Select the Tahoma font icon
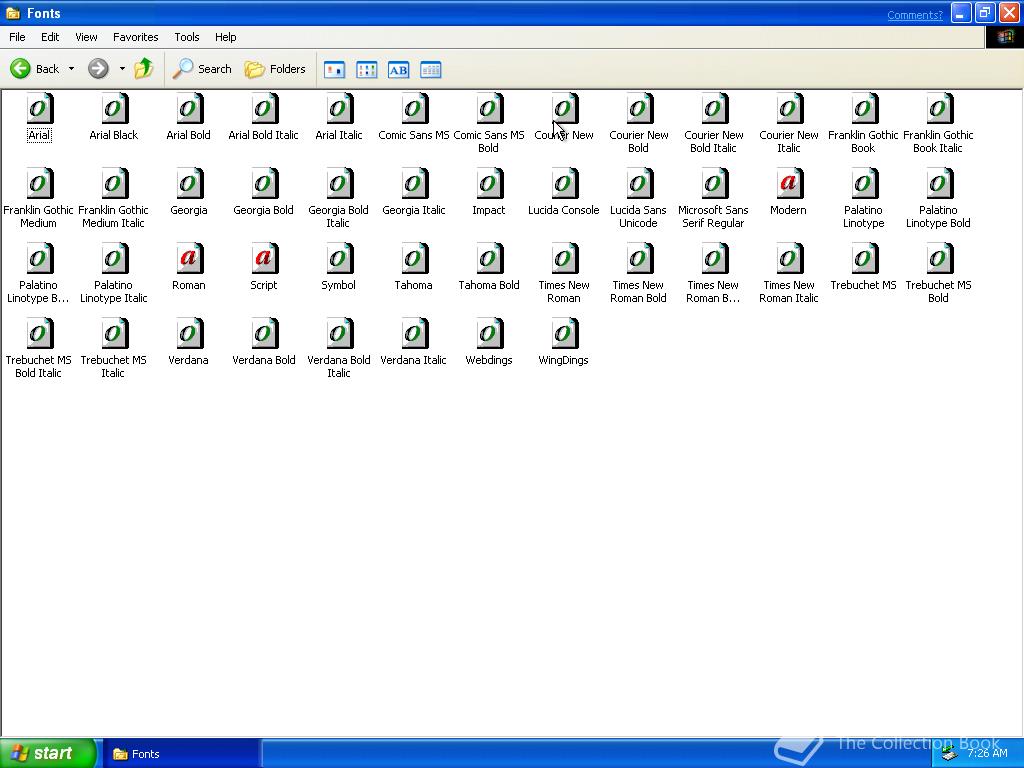 (413, 259)
